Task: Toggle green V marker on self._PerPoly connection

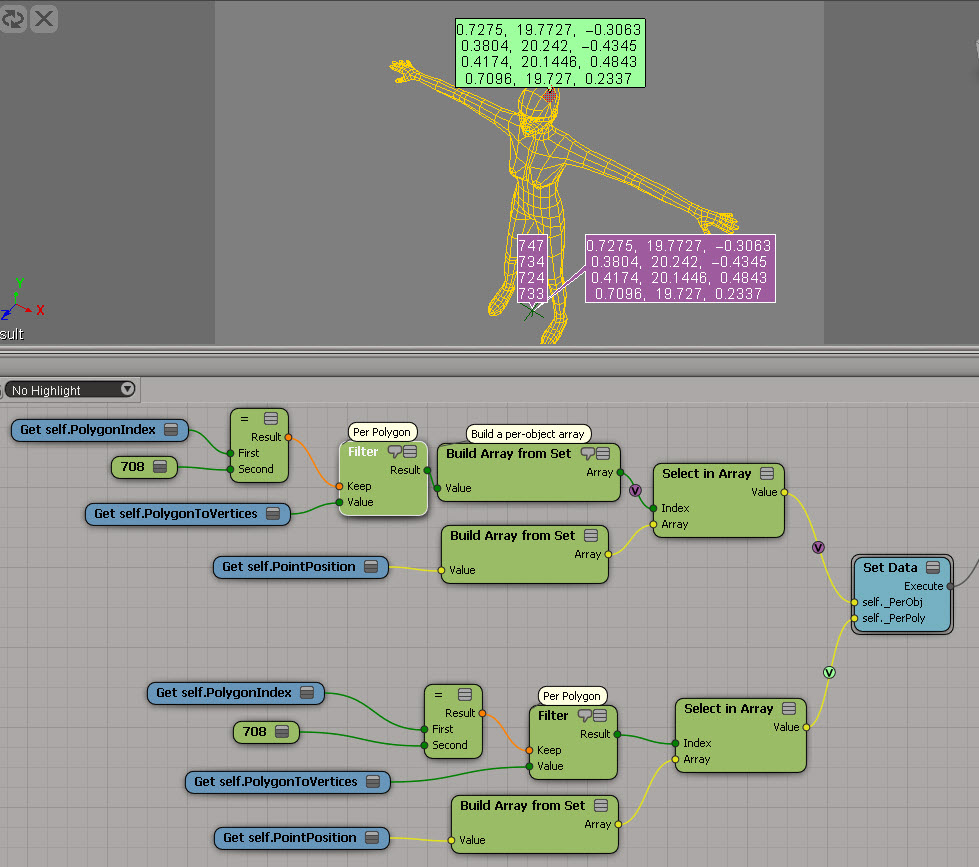Action: tap(828, 672)
